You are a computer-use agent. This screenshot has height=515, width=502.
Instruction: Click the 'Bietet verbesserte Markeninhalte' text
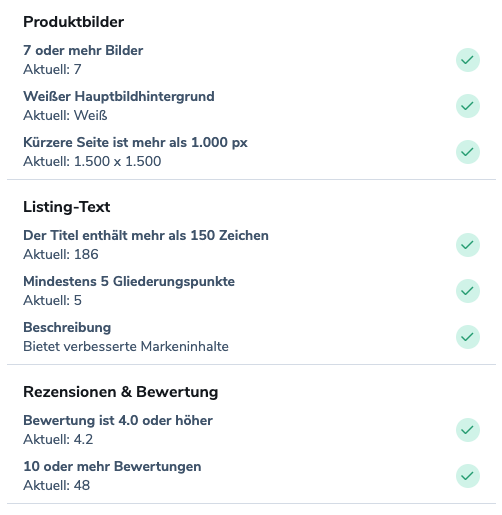[126, 346]
